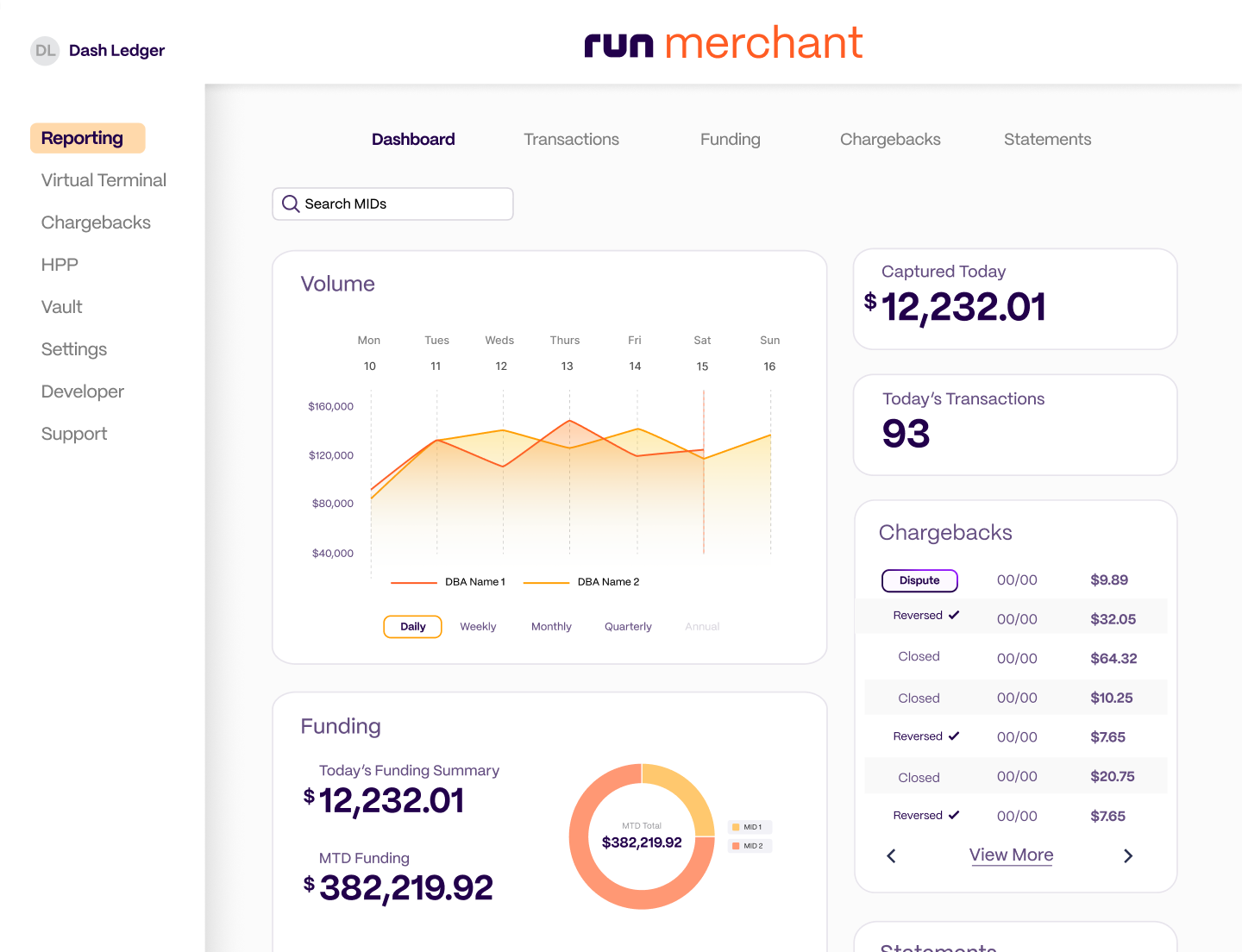This screenshot has width=1242, height=952.
Task: Select Quarterly in the volume period selector
Action: pyautogui.click(x=628, y=626)
